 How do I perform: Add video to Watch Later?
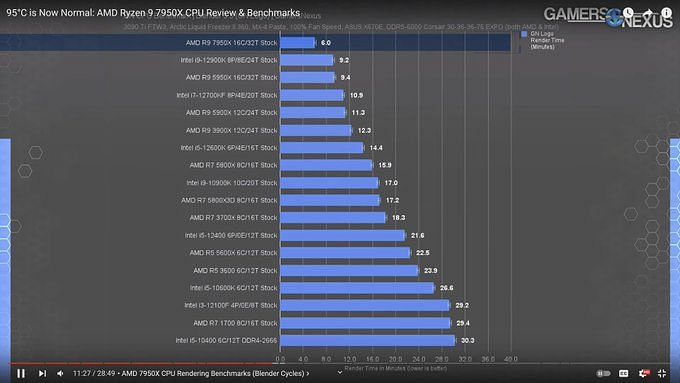pyautogui.click(x=628, y=13)
